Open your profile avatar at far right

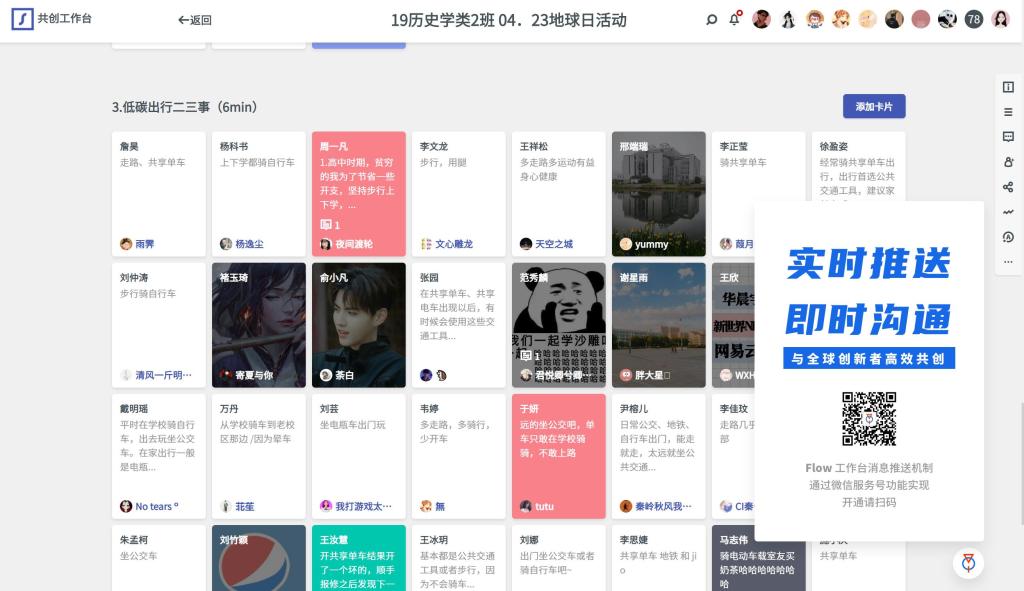(1000, 19)
